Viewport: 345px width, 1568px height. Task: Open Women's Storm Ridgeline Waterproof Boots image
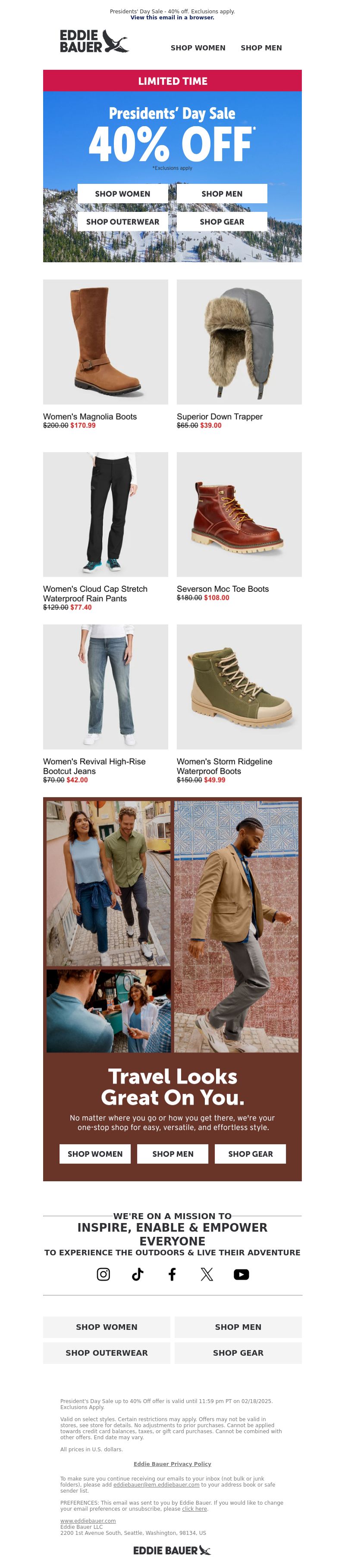239,686
